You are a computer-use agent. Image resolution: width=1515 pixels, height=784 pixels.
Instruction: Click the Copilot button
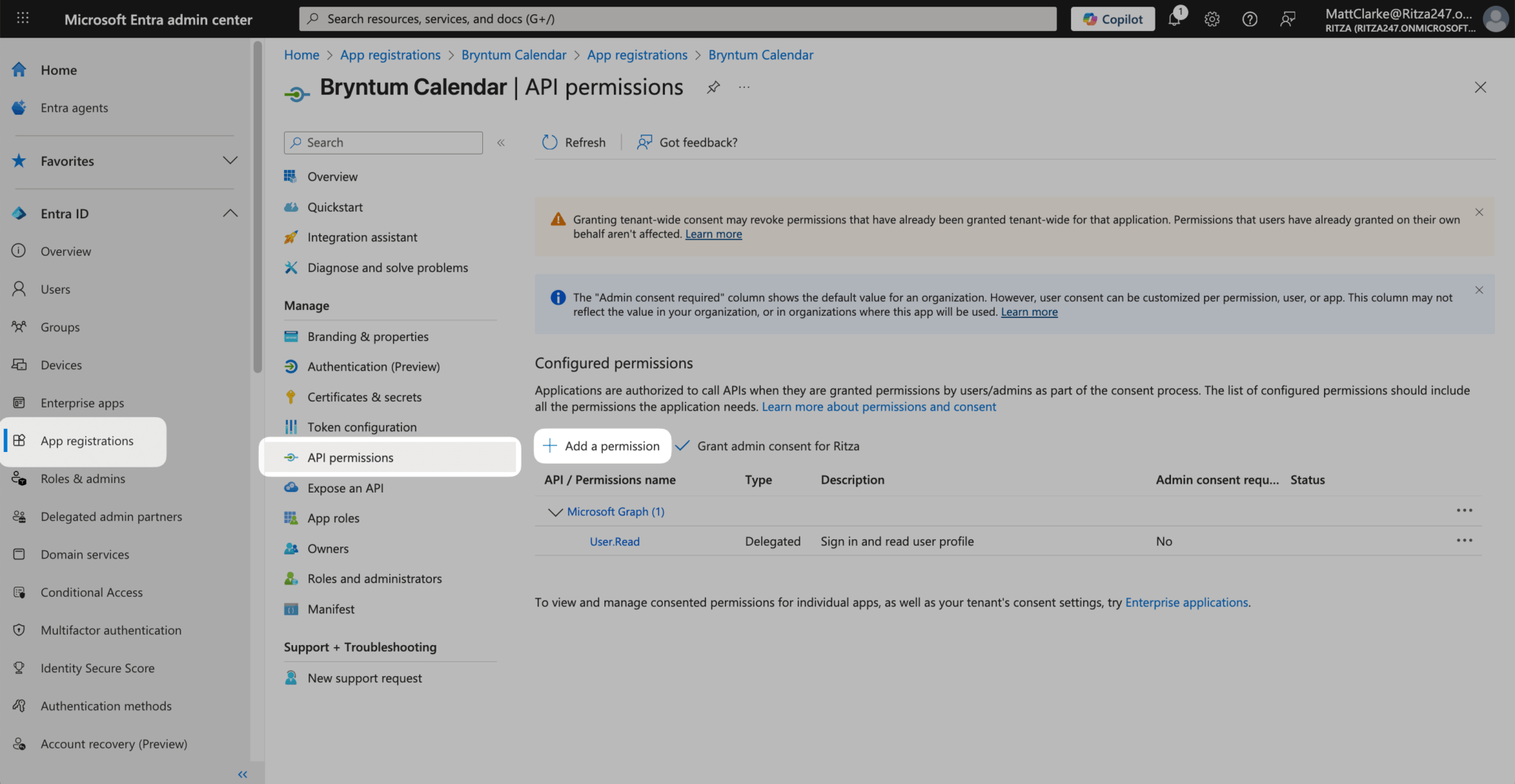click(1113, 19)
